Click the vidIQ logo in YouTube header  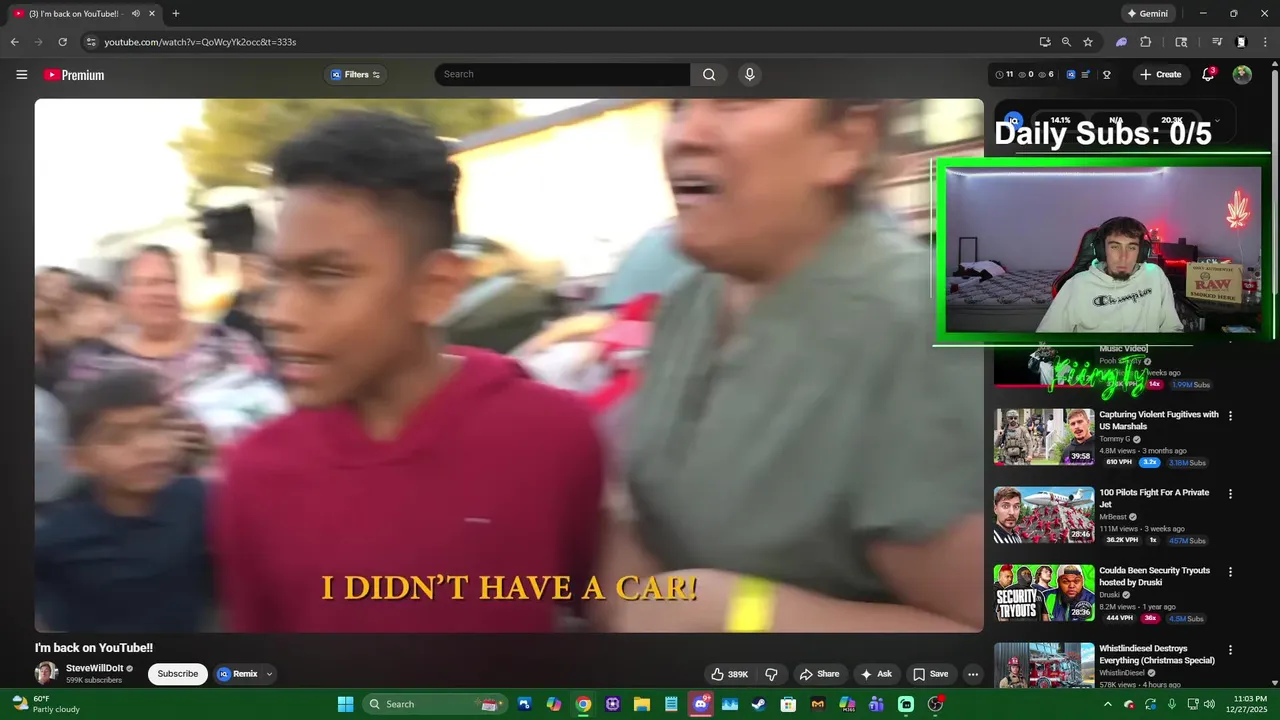click(1071, 74)
